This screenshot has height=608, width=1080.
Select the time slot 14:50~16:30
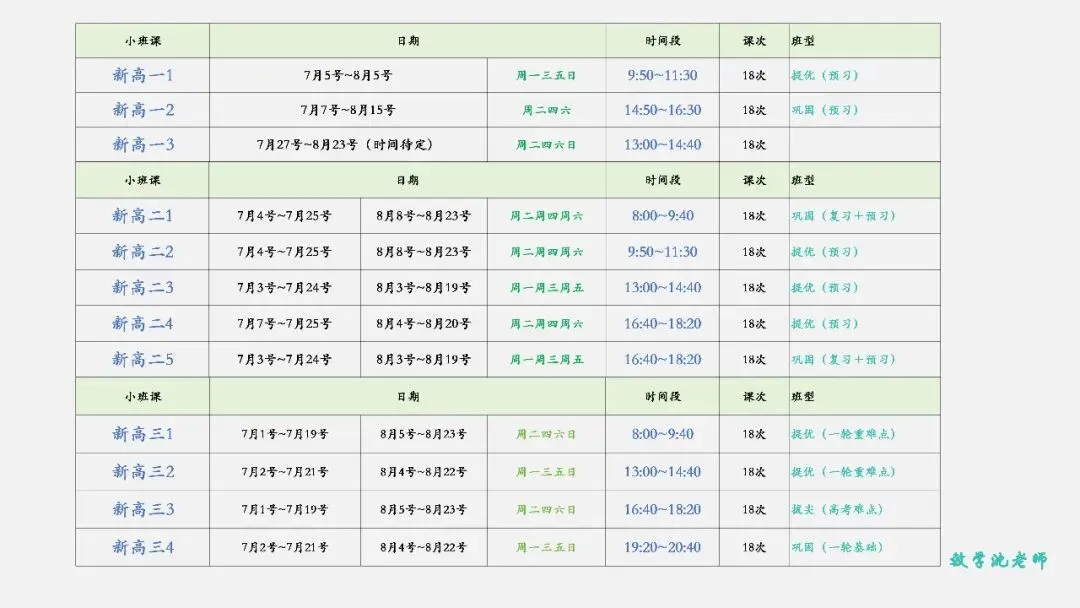(x=662, y=109)
